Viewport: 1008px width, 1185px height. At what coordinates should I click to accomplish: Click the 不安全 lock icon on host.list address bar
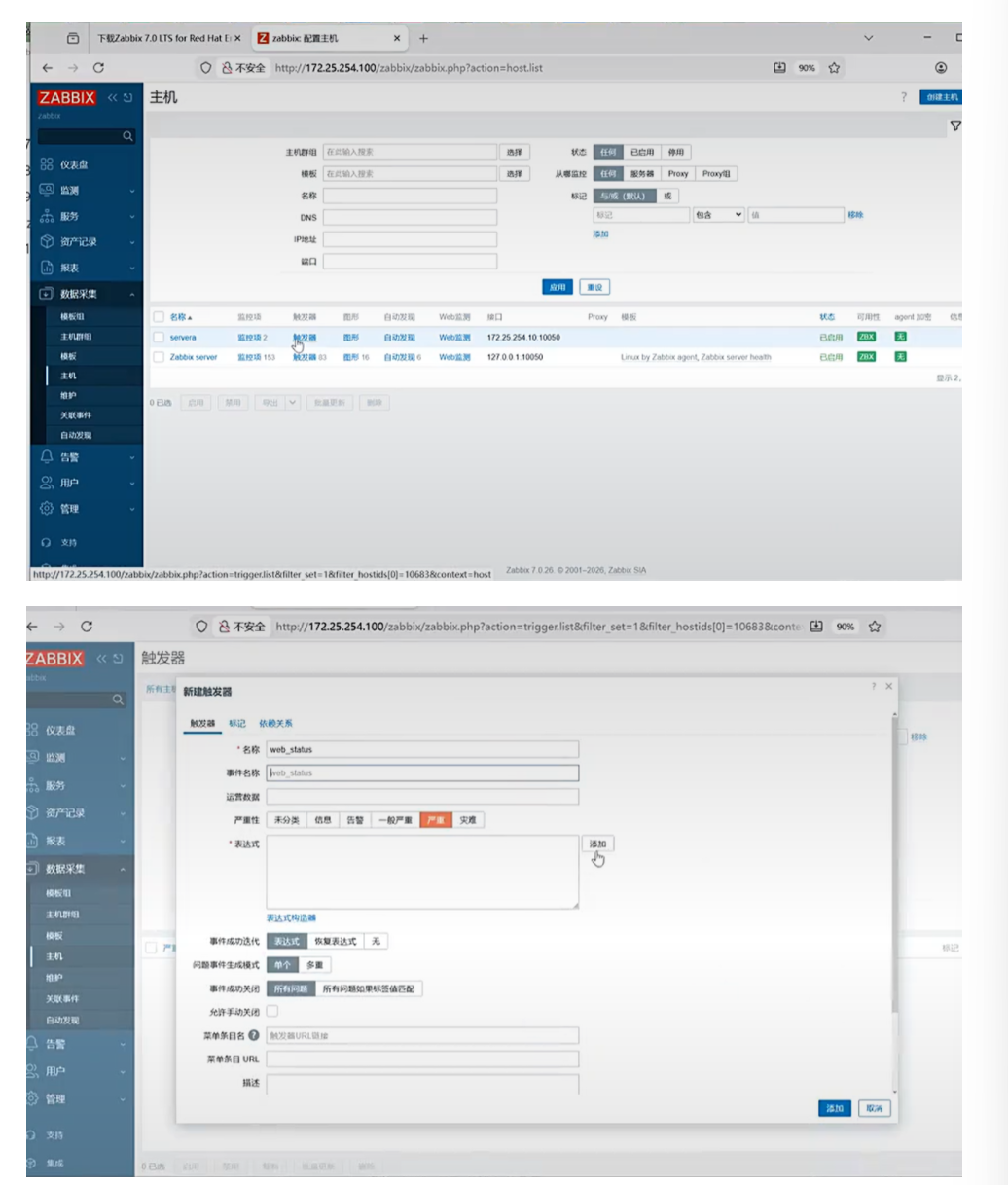(x=227, y=68)
